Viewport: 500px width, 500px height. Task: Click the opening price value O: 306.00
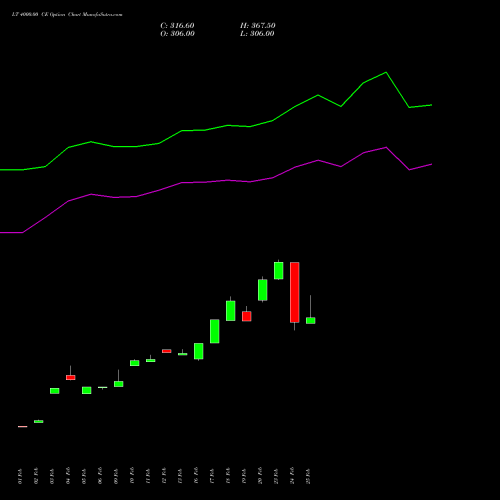[x=177, y=34]
